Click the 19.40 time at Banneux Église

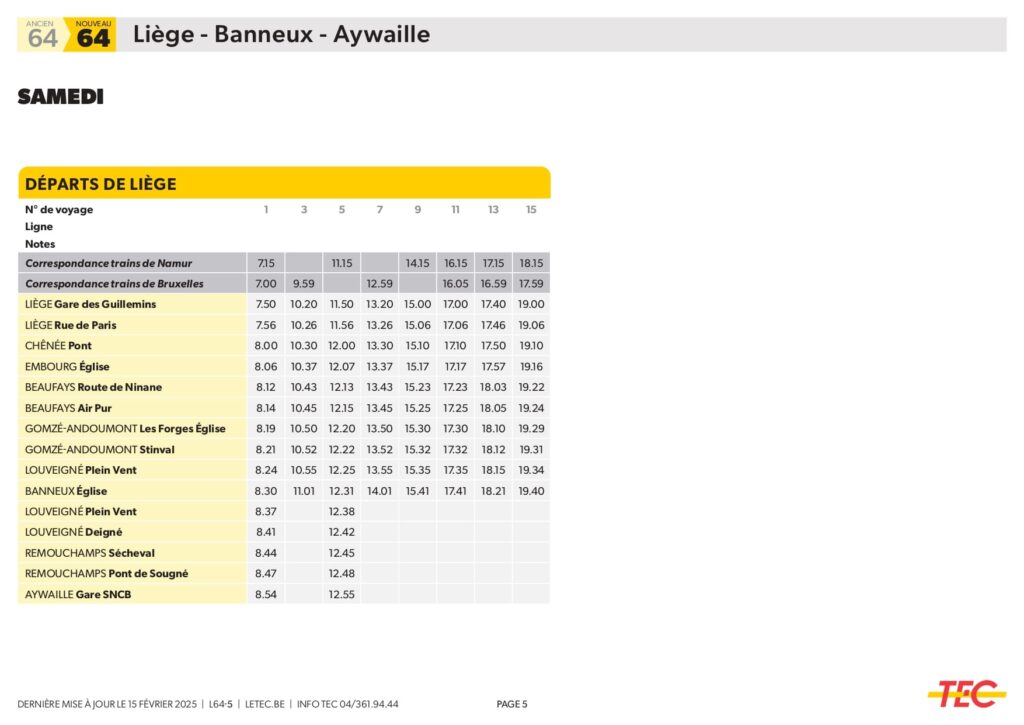tap(531, 491)
